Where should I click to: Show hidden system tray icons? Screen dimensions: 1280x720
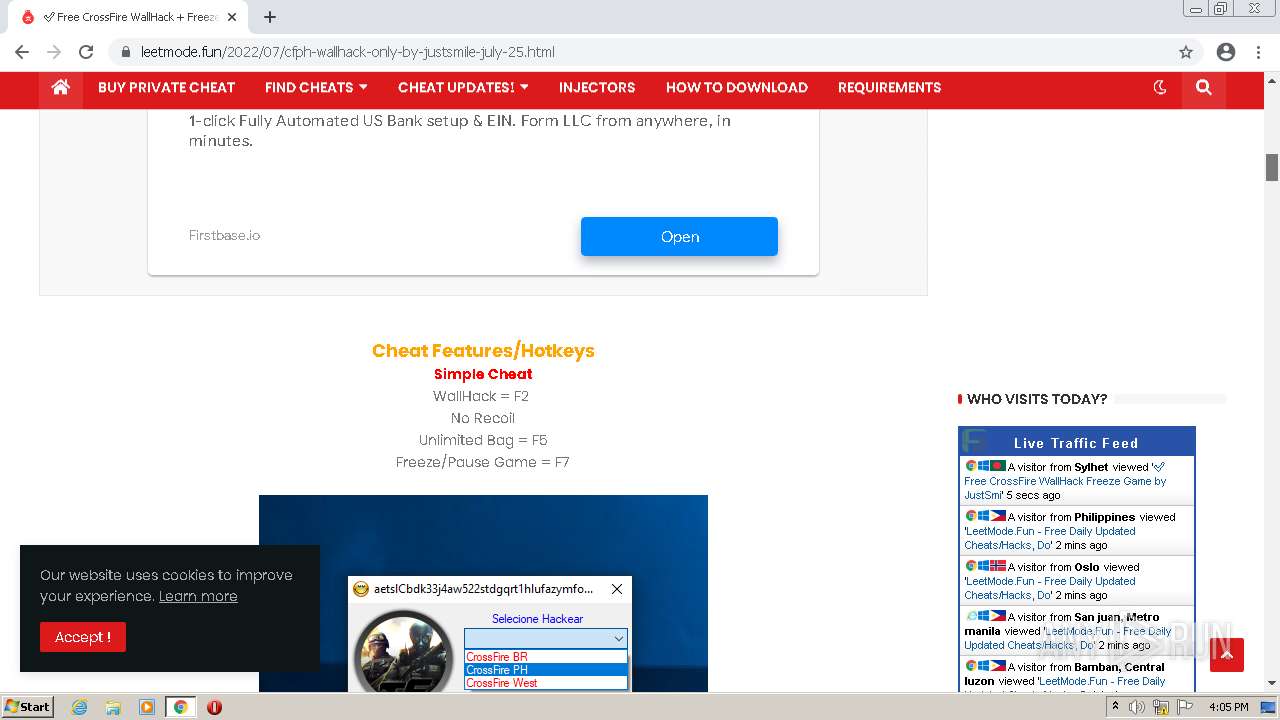tap(1115, 707)
